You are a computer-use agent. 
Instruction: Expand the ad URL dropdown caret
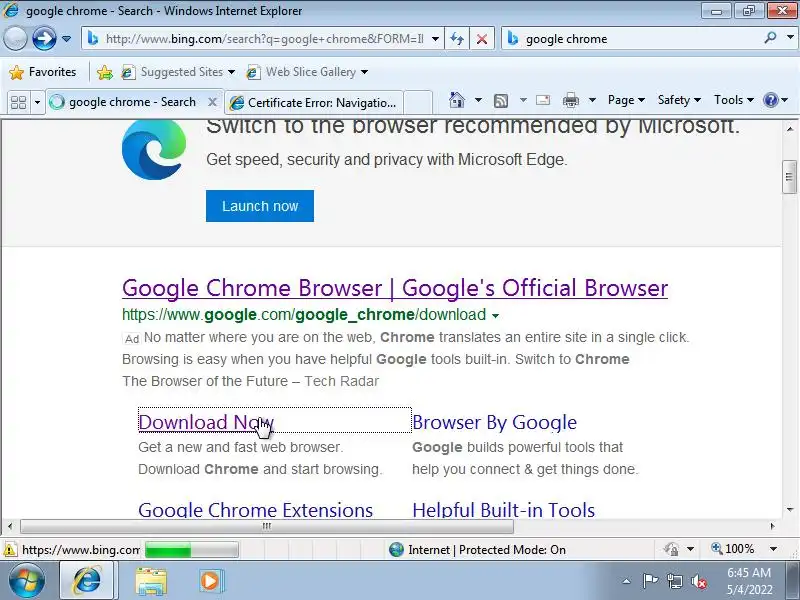(x=495, y=316)
